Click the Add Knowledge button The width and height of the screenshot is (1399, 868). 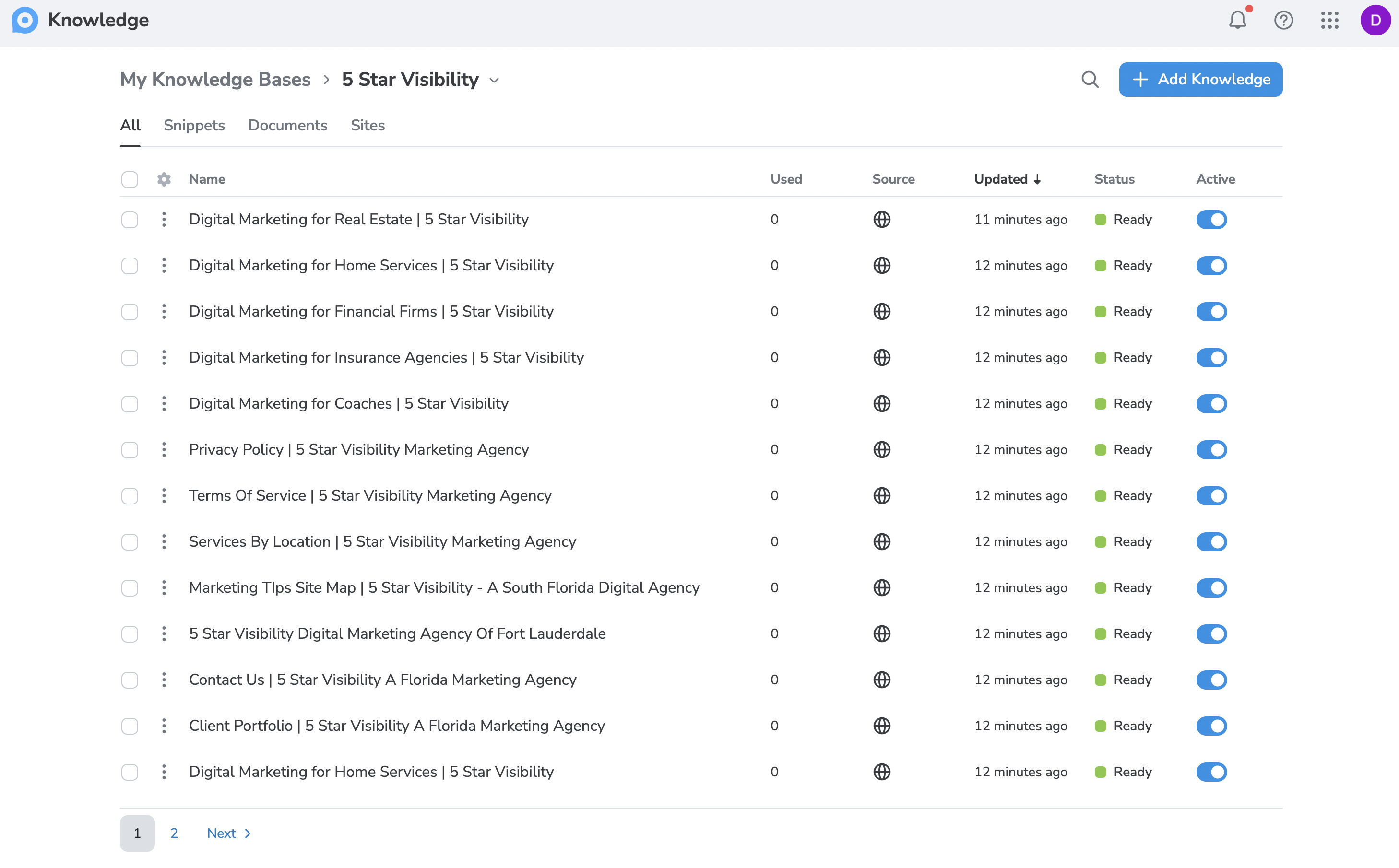pyautogui.click(x=1200, y=79)
